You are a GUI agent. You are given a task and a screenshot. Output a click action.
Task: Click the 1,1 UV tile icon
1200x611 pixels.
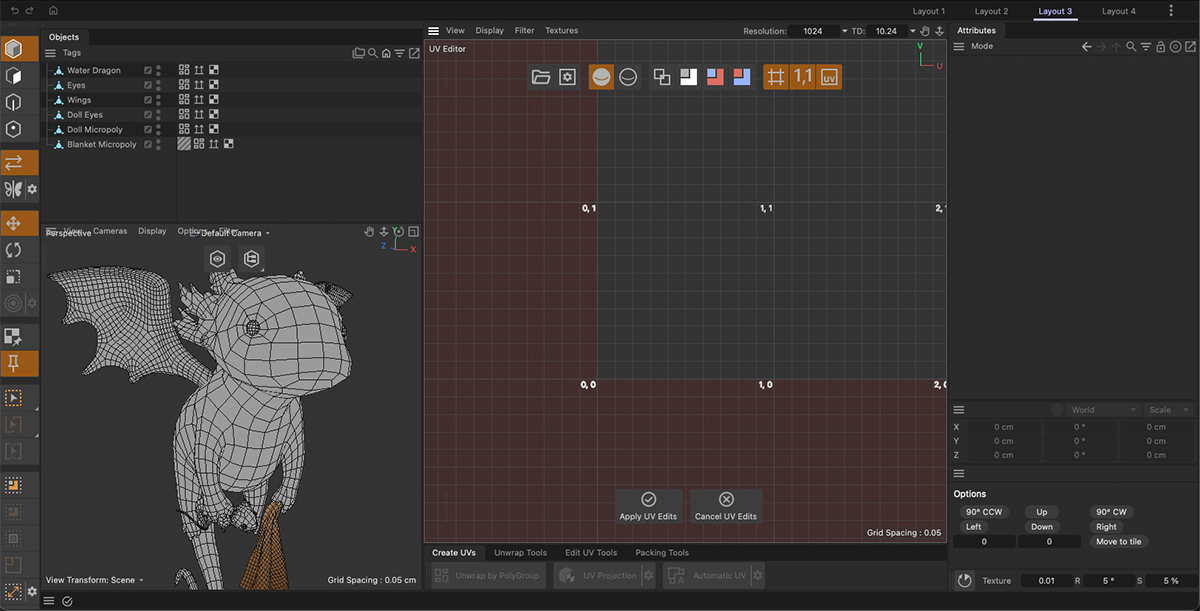click(802, 77)
